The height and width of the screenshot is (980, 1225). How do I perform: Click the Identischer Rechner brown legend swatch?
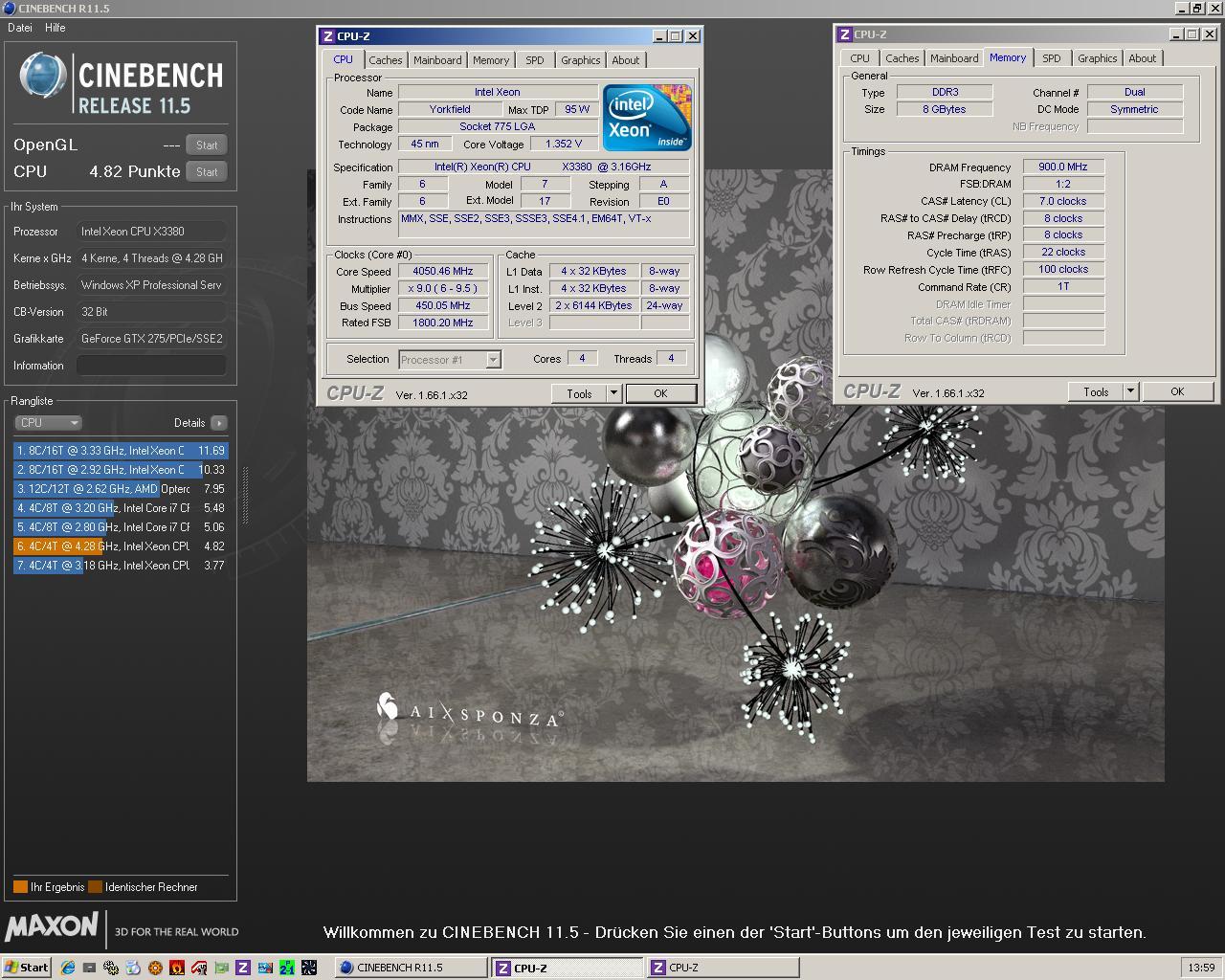pos(95,887)
